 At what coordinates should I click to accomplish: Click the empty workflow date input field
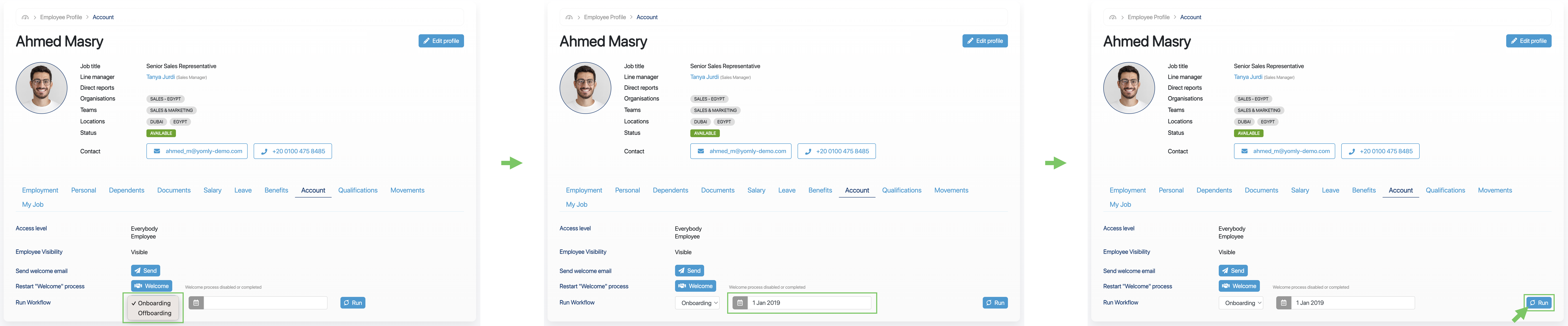[266, 303]
